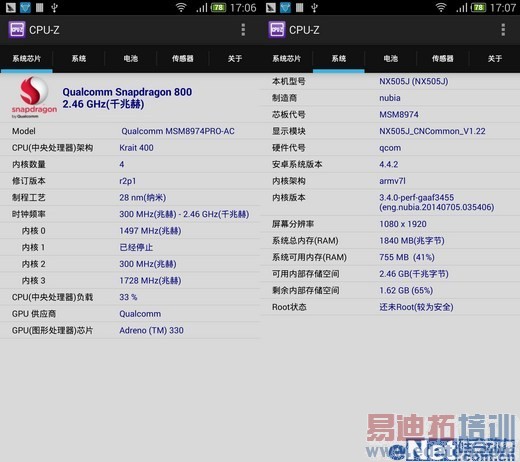Select 系统芯片 tab in right screen
The width and height of the screenshot is (520, 462).
(x=286, y=59)
